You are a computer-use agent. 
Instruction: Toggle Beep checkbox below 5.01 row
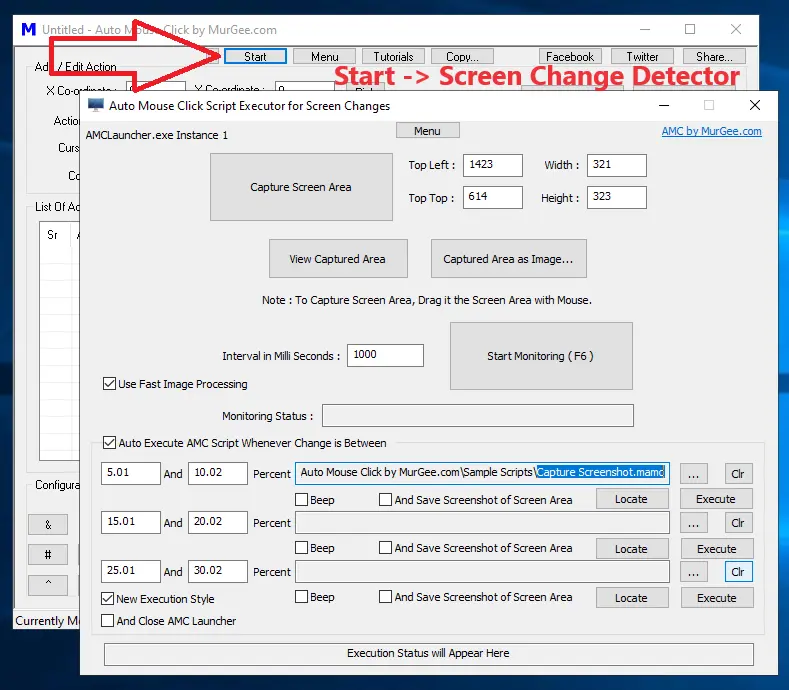[x=301, y=500]
